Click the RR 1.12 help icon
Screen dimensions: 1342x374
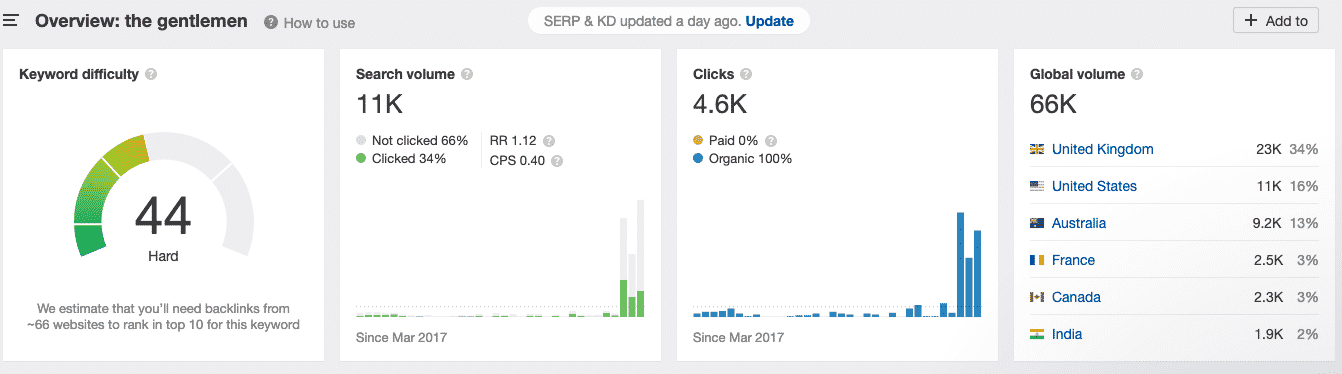click(x=549, y=141)
